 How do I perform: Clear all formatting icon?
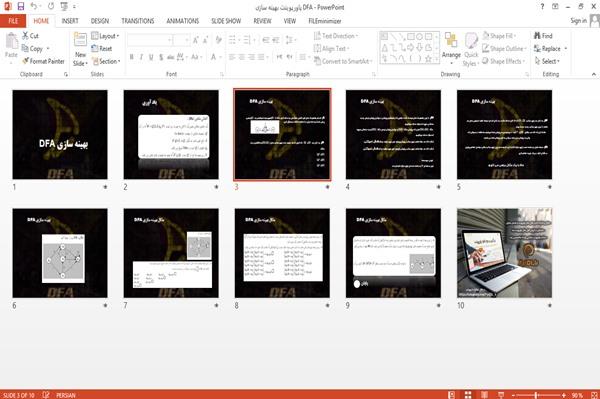click(x=219, y=40)
